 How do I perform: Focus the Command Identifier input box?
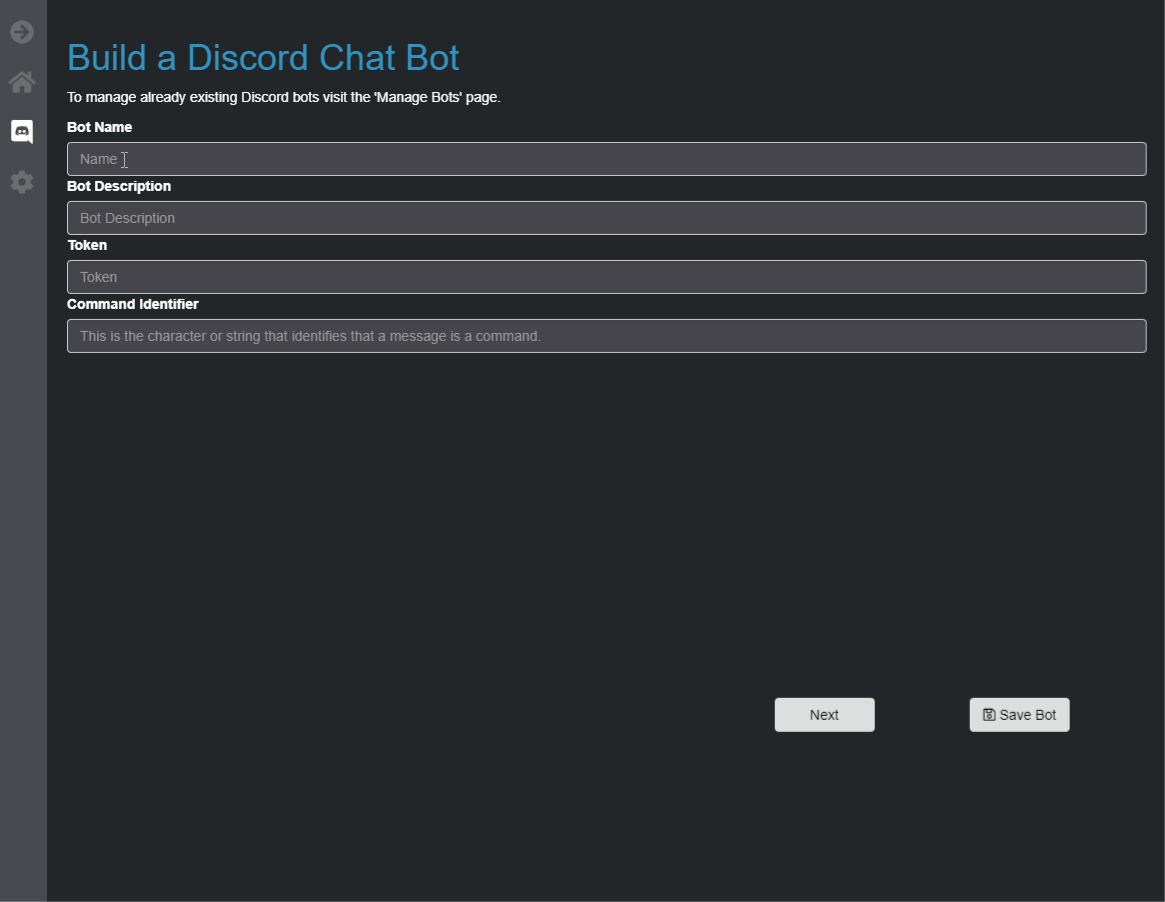[x=606, y=336]
